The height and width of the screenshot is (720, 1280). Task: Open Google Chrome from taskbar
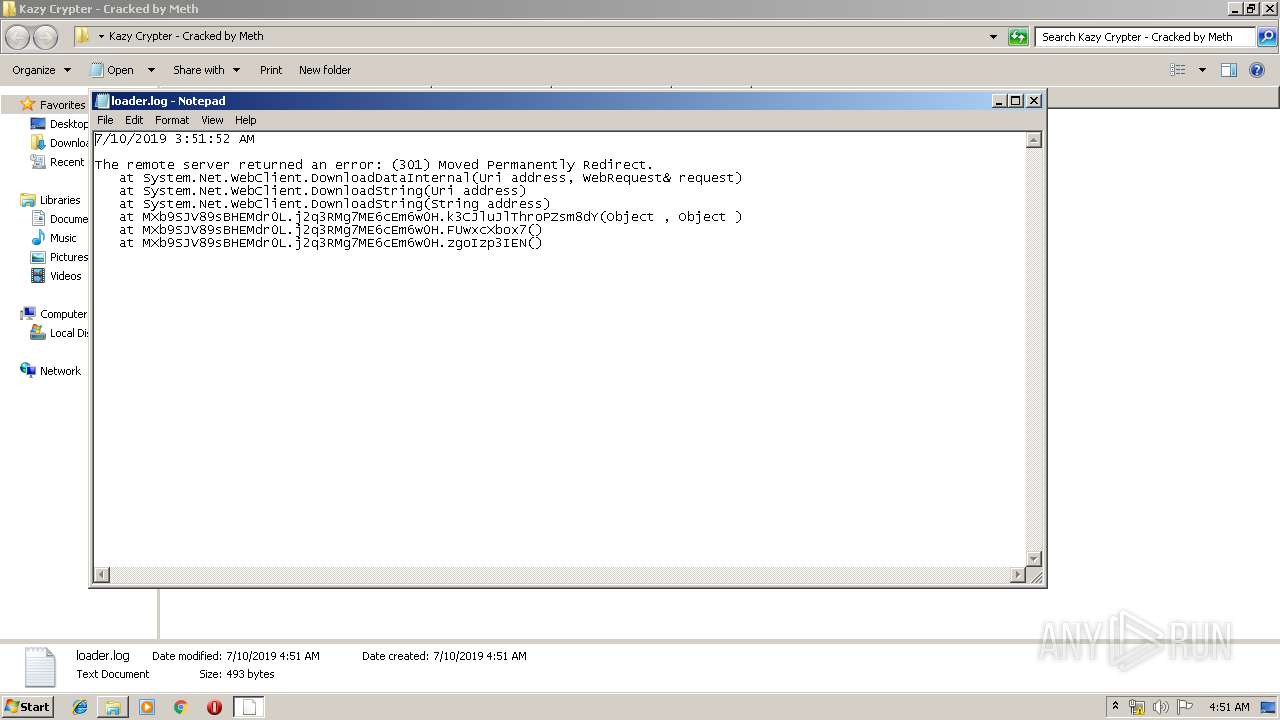pyautogui.click(x=180, y=707)
